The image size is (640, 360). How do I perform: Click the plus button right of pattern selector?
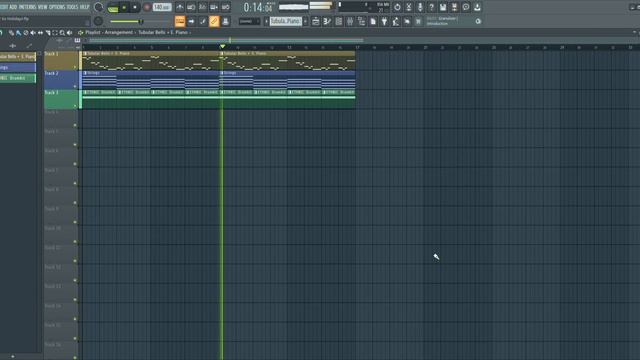(x=306, y=21)
